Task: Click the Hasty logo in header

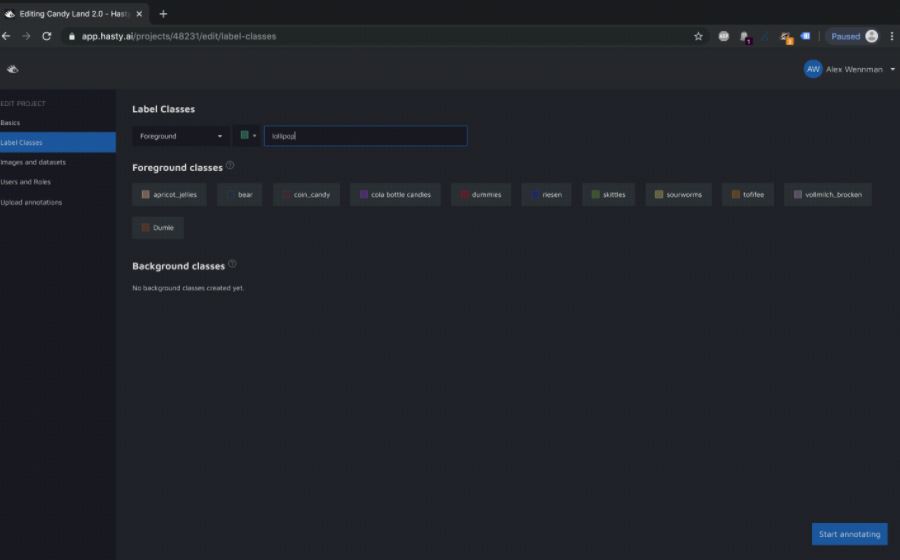Action: coord(13,69)
